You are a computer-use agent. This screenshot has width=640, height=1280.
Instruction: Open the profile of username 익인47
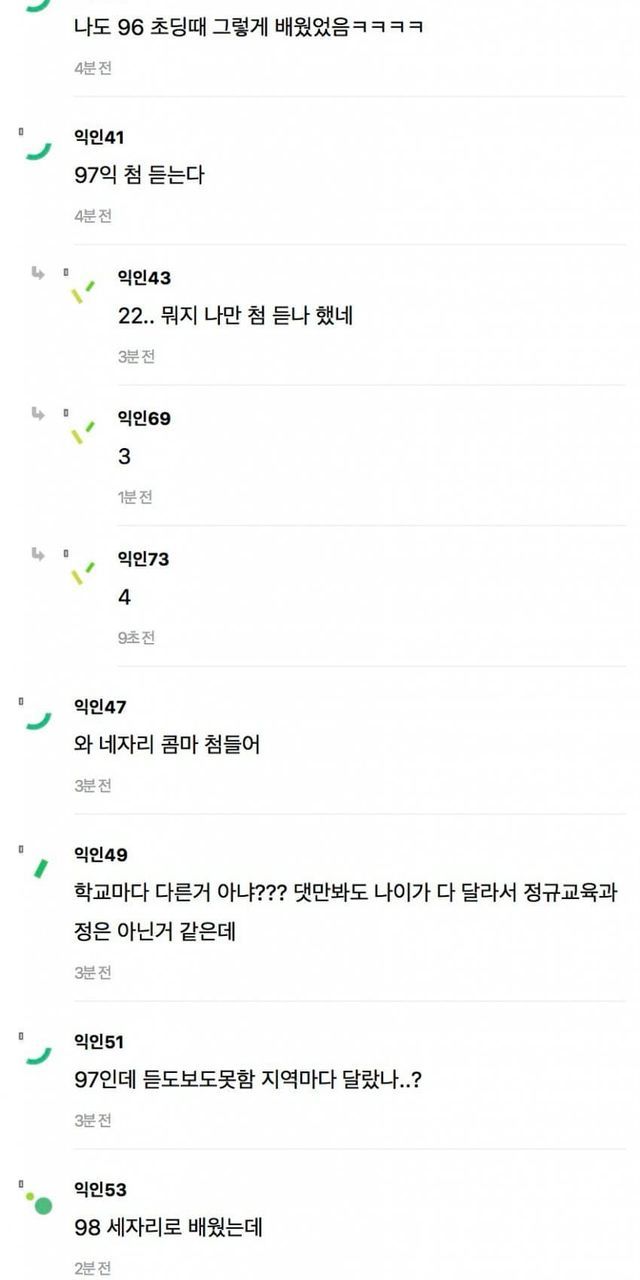(100, 707)
